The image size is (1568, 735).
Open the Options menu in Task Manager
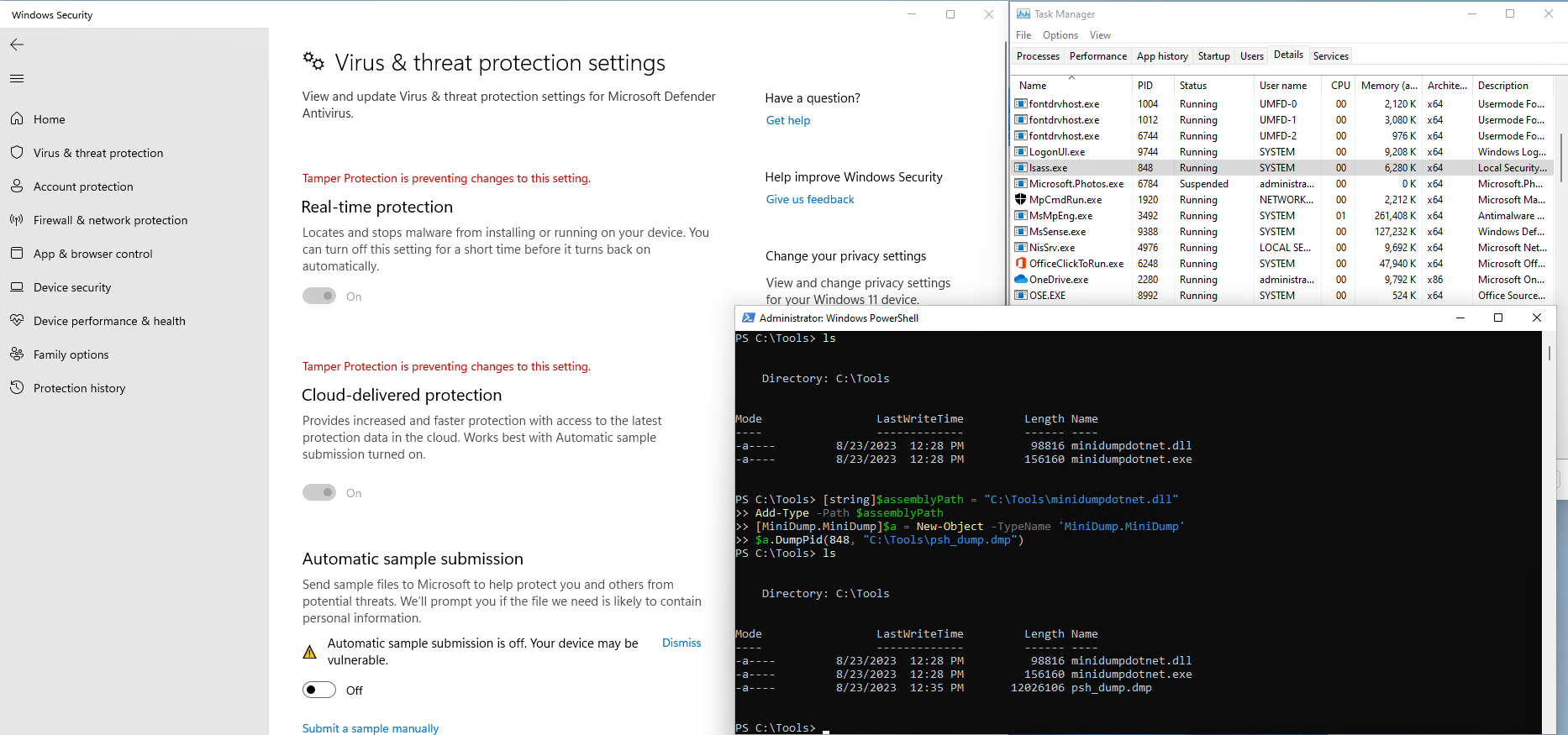pyautogui.click(x=1060, y=35)
